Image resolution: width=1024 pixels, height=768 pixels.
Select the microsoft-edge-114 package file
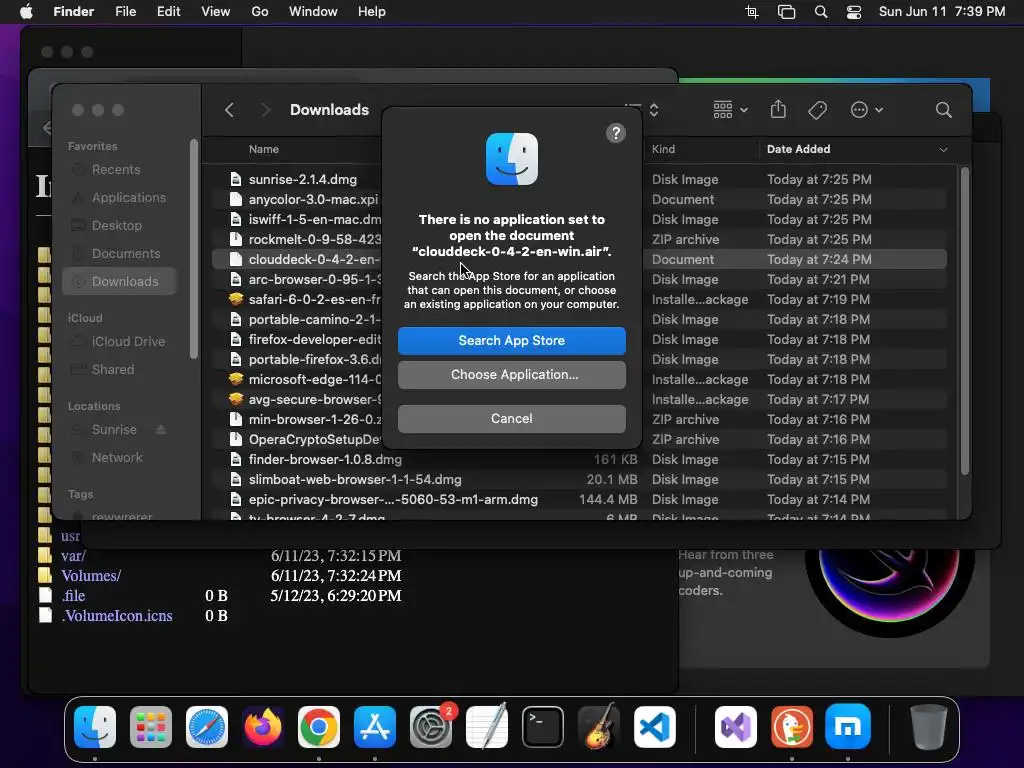(579, 379)
